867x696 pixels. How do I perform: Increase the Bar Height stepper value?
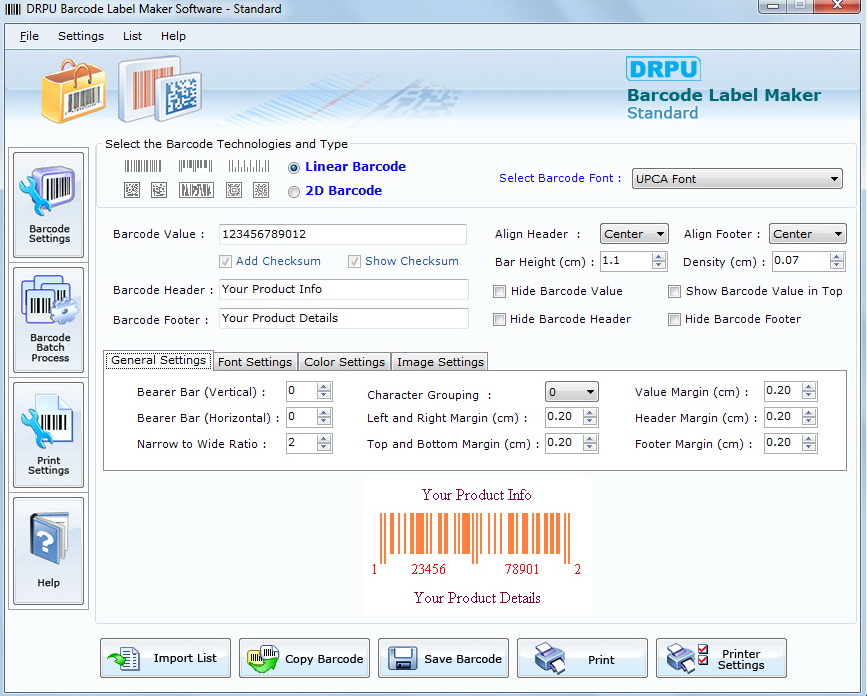pos(659,257)
